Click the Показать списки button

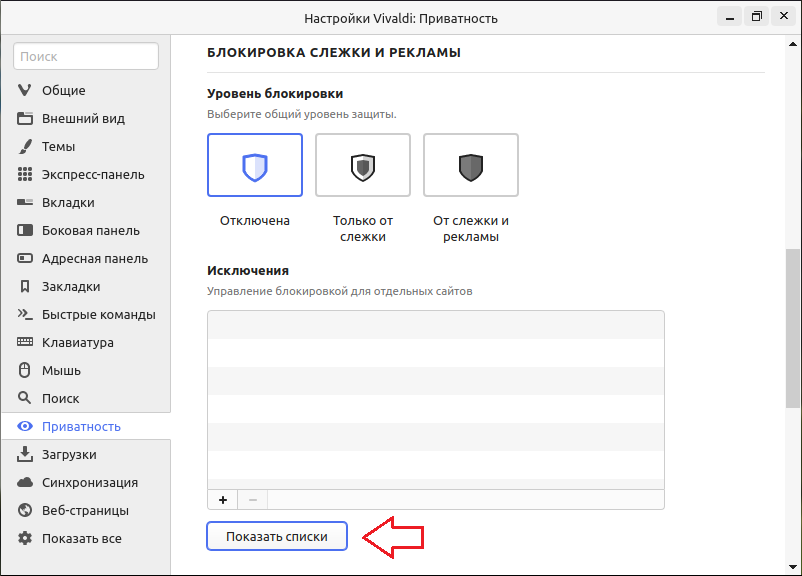(x=277, y=536)
